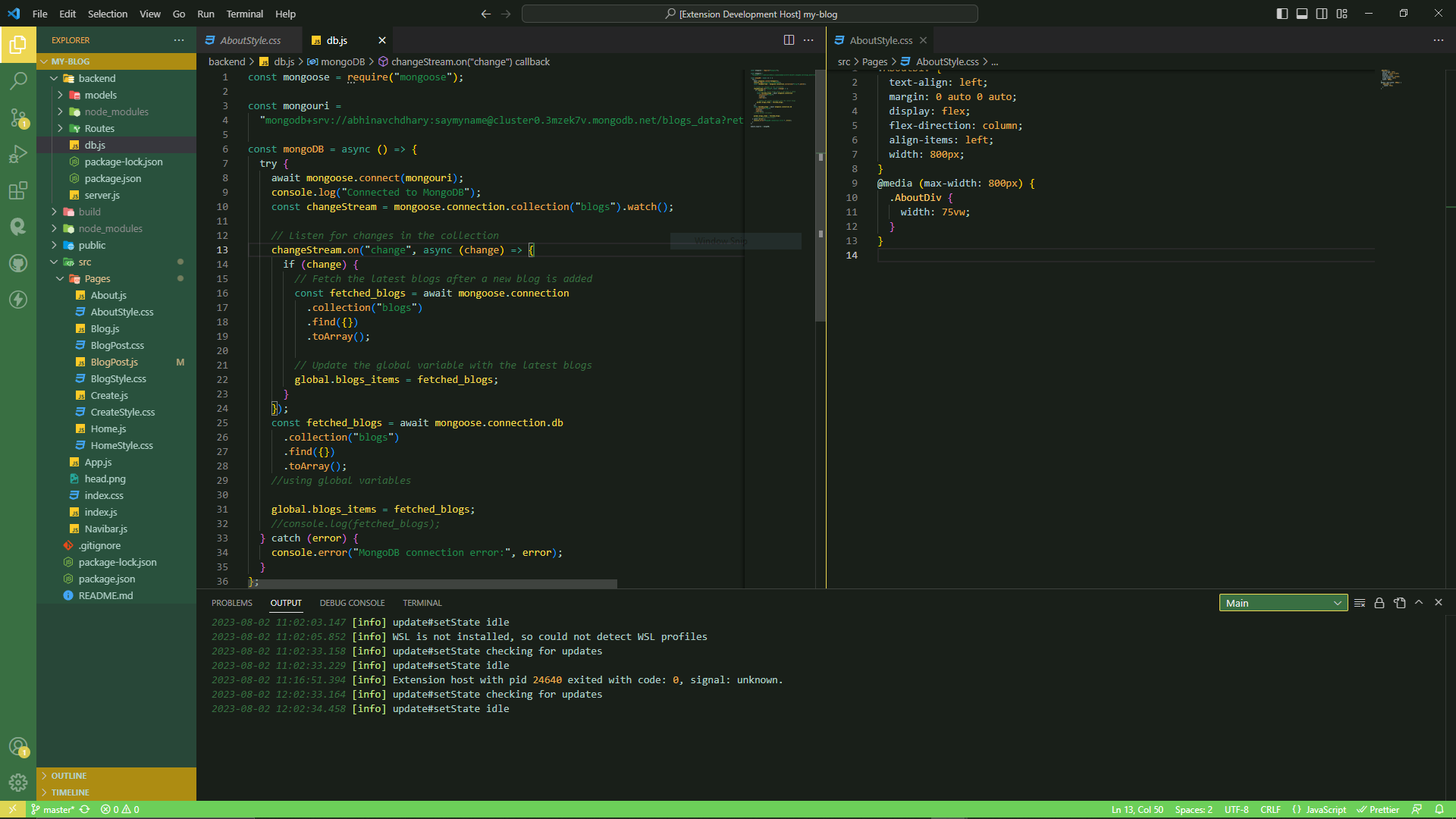Toggle output auto-scroll lock
Image resolution: width=1456 pixels, height=819 pixels.
pyautogui.click(x=1379, y=603)
